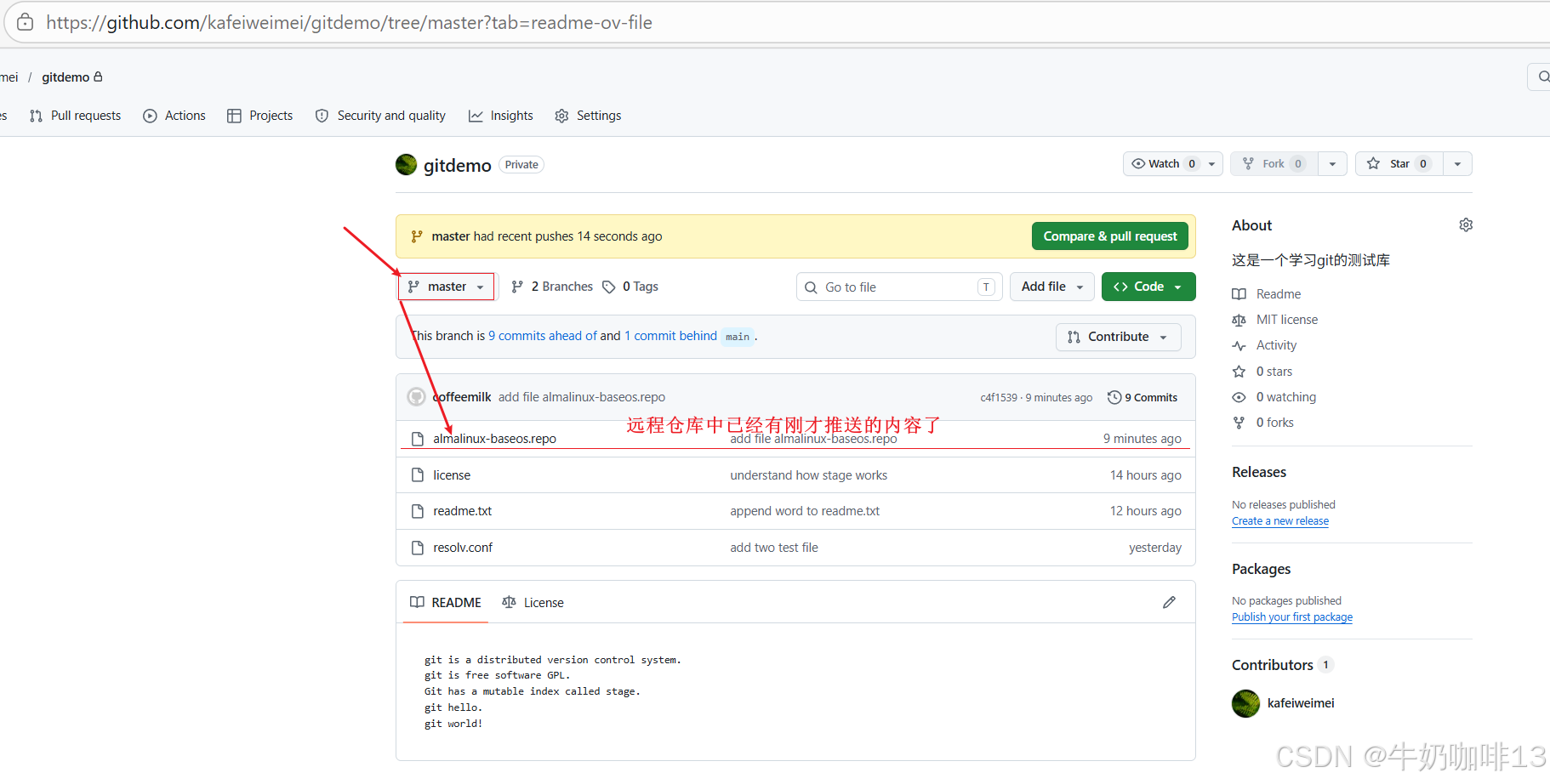
Task: Focus the Go to file search field
Action: (x=899, y=287)
